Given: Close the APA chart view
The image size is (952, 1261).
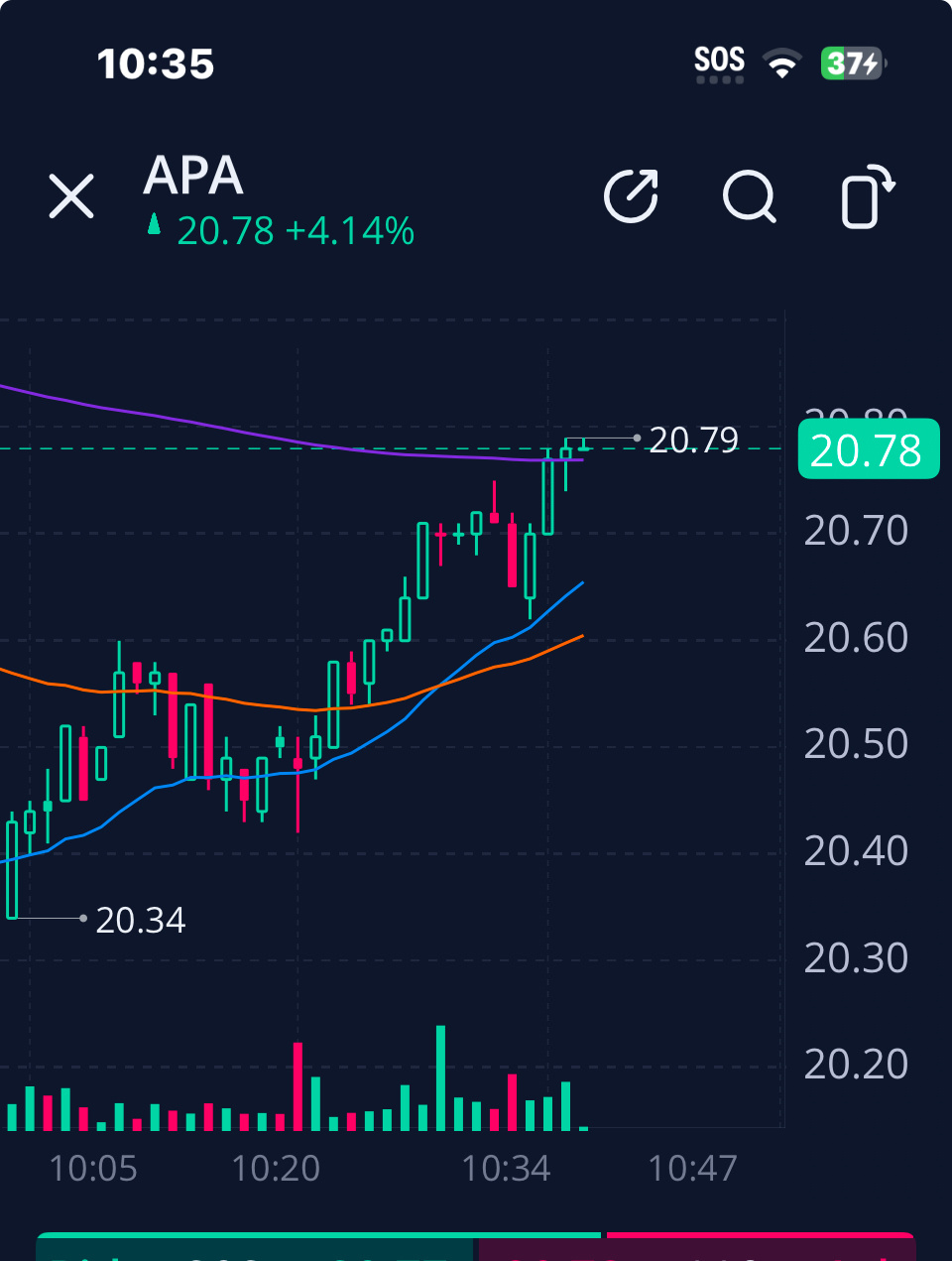Looking at the screenshot, I should pyautogui.click(x=71, y=195).
